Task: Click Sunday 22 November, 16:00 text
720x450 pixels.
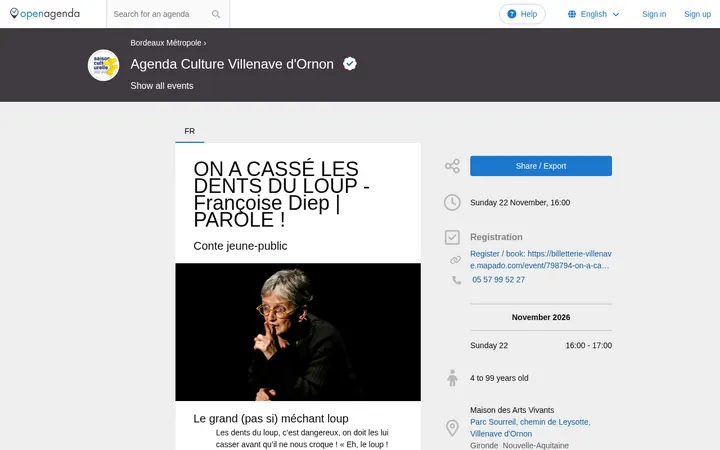Action: [520, 202]
